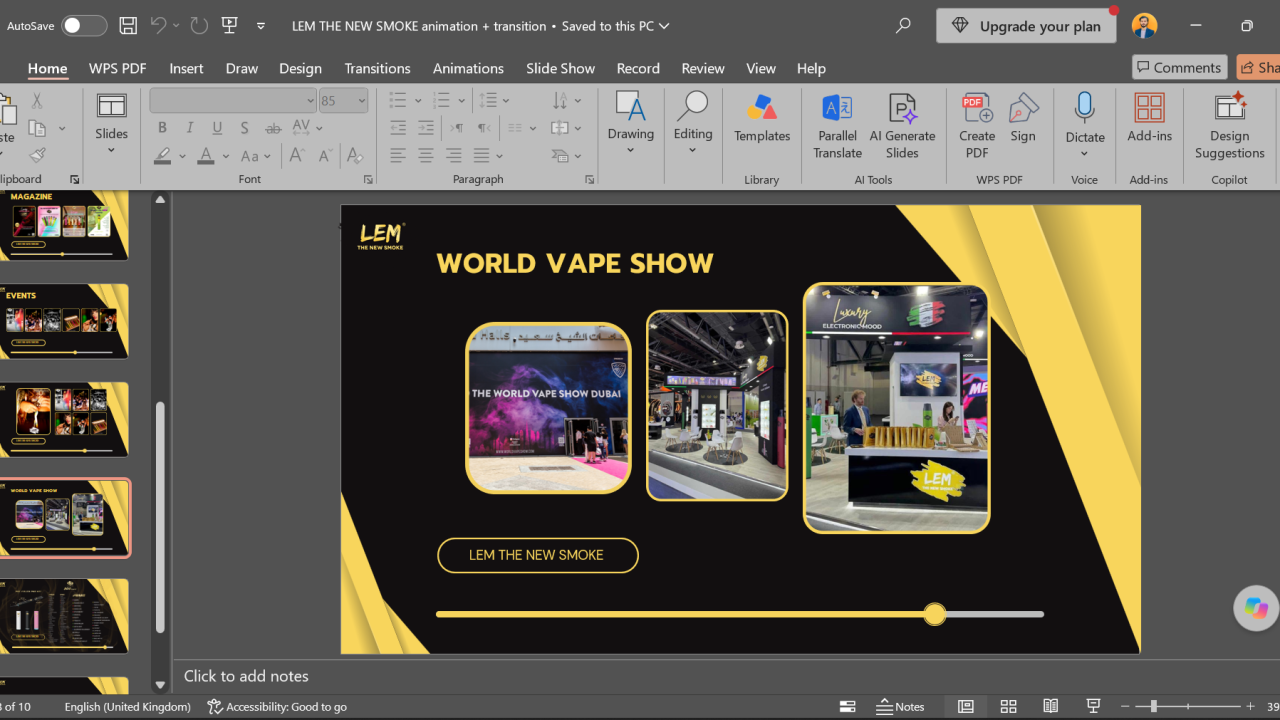Open the Search magnifier in title bar

(903, 26)
